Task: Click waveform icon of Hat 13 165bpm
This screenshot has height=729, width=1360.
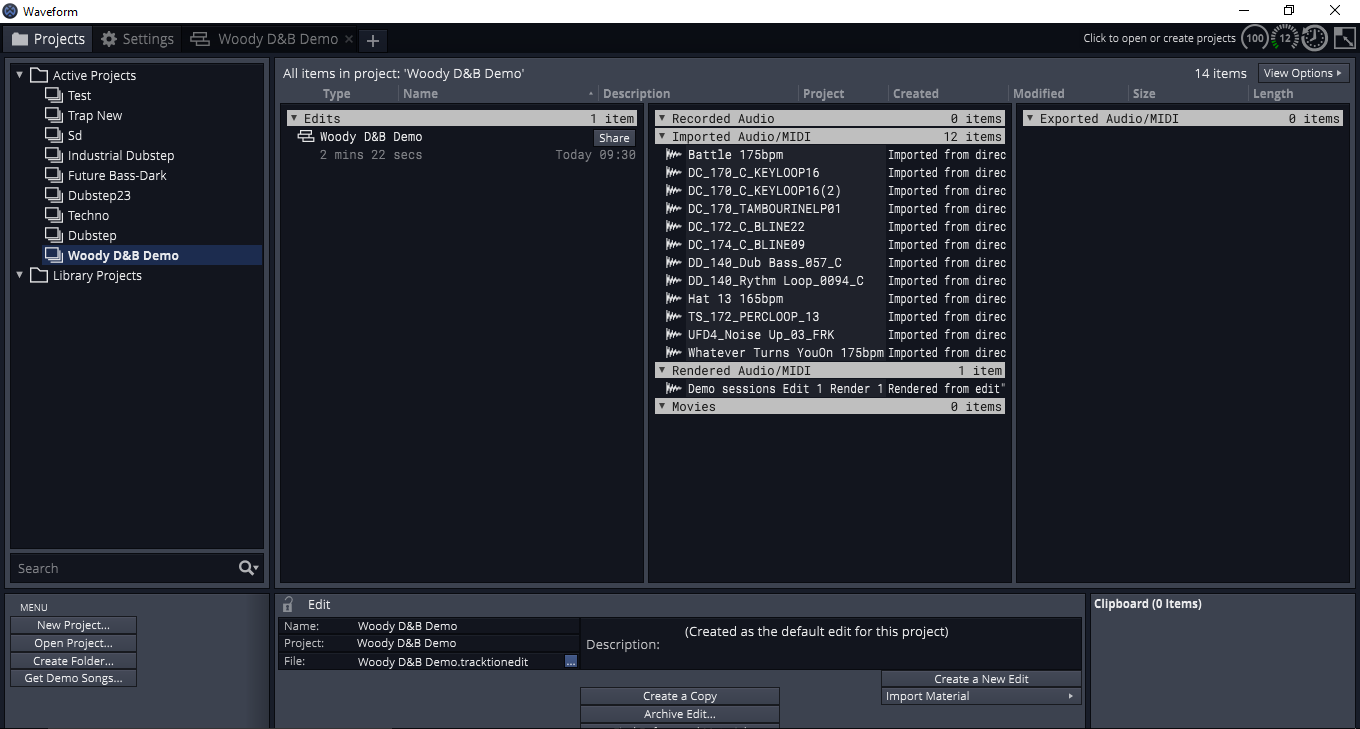Action: [x=674, y=299]
